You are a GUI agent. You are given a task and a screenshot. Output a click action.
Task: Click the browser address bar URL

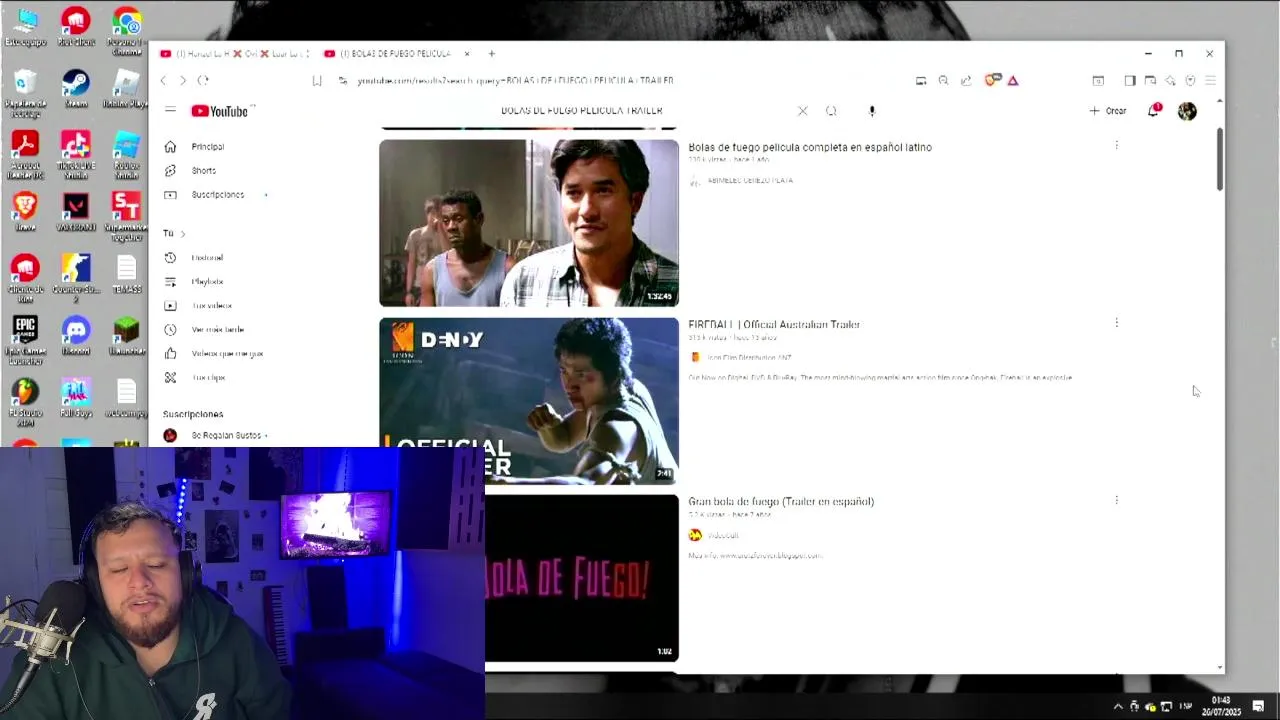tap(515, 81)
